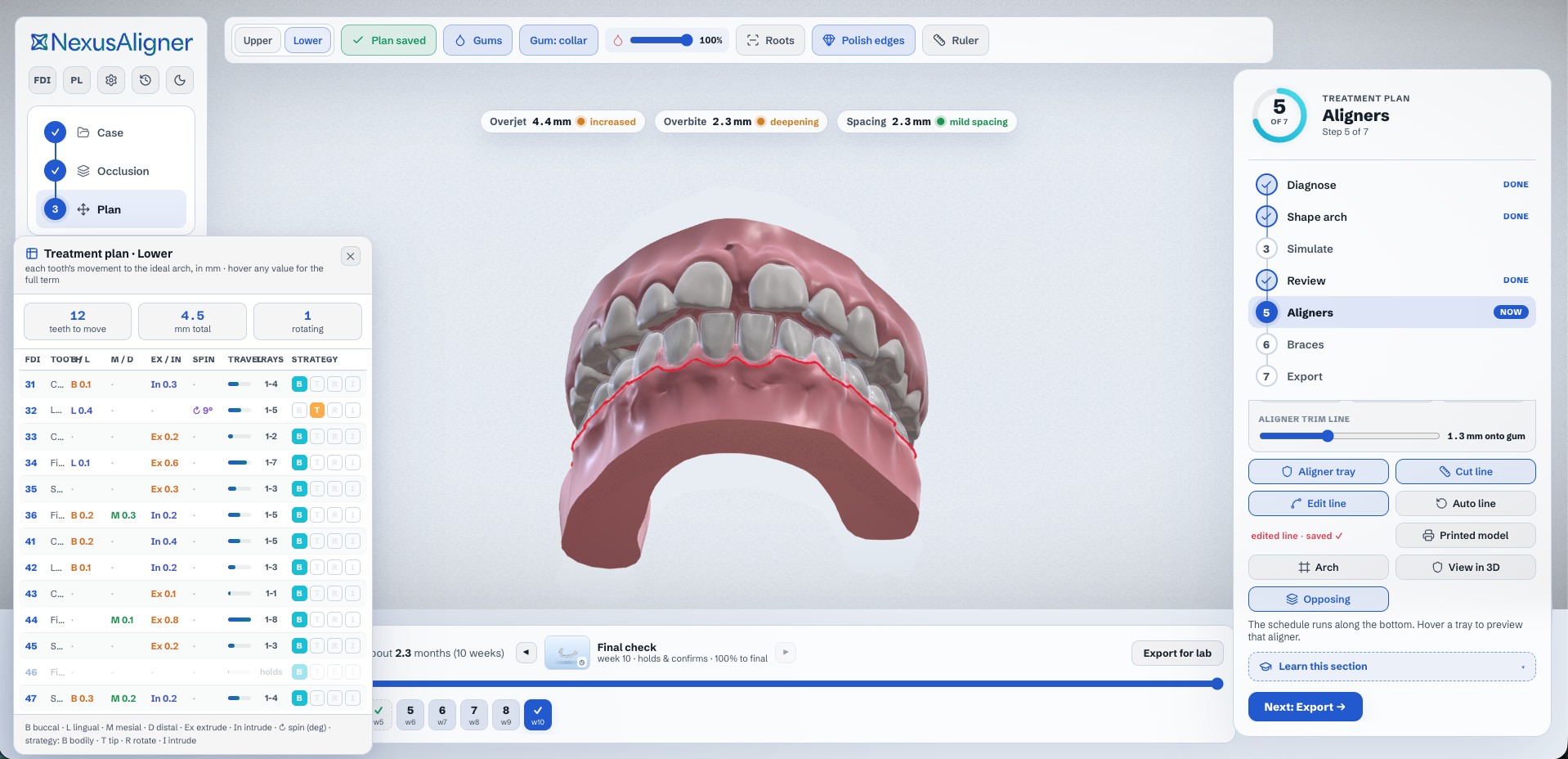Set tooth 36 strategy to Tip (T)

[317, 514]
